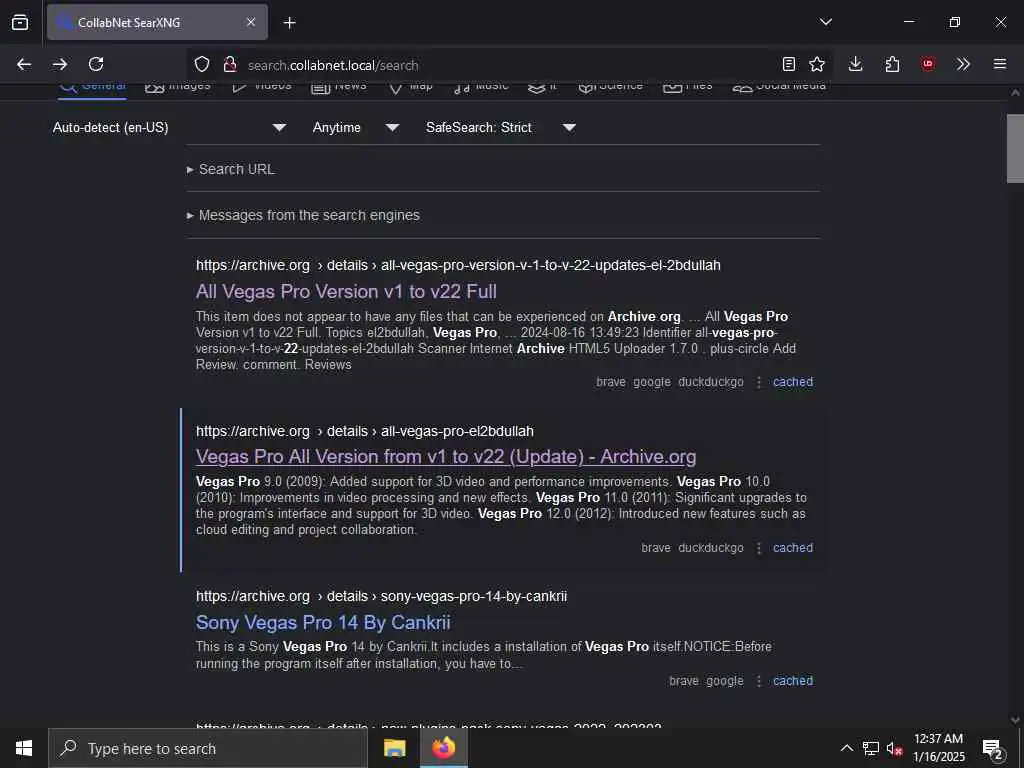The width and height of the screenshot is (1024, 768).
Task: Open the three-dot menu for Vegas Pro All Version result
Action: 759,548
